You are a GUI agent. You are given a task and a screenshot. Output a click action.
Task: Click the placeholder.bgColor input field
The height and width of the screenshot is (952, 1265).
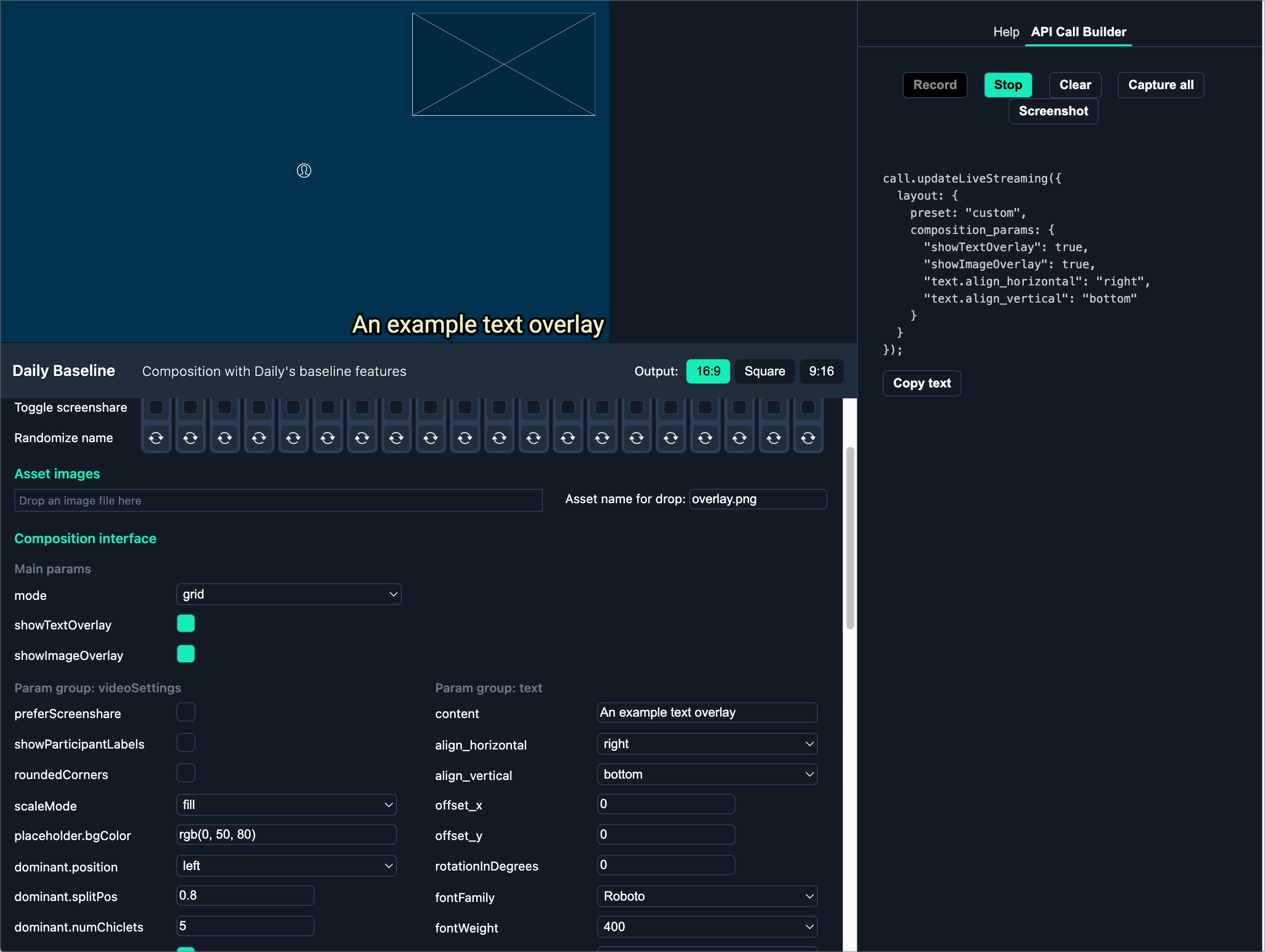pyautogui.click(x=286, y=834)
